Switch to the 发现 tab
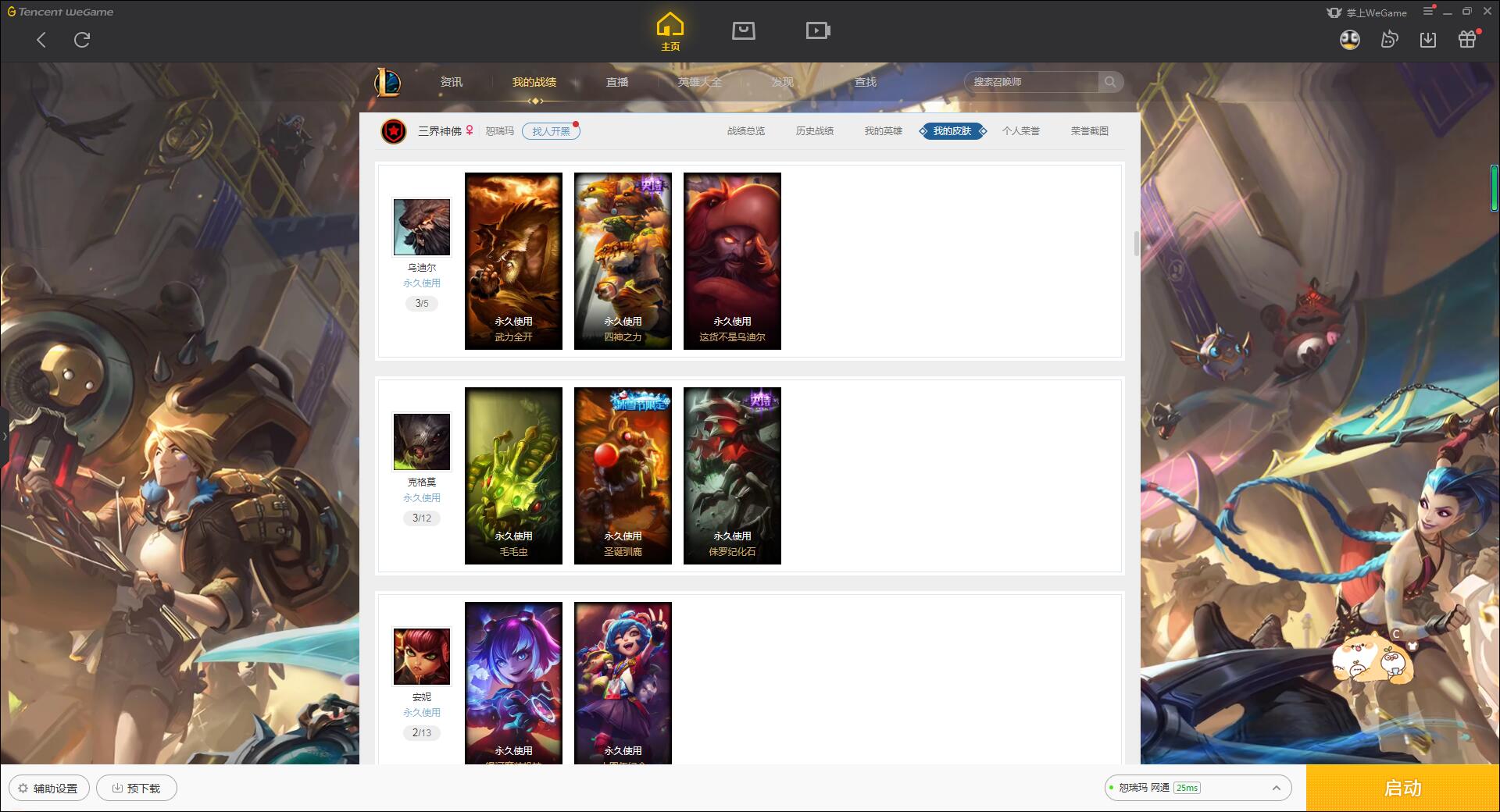 (783, 82)
